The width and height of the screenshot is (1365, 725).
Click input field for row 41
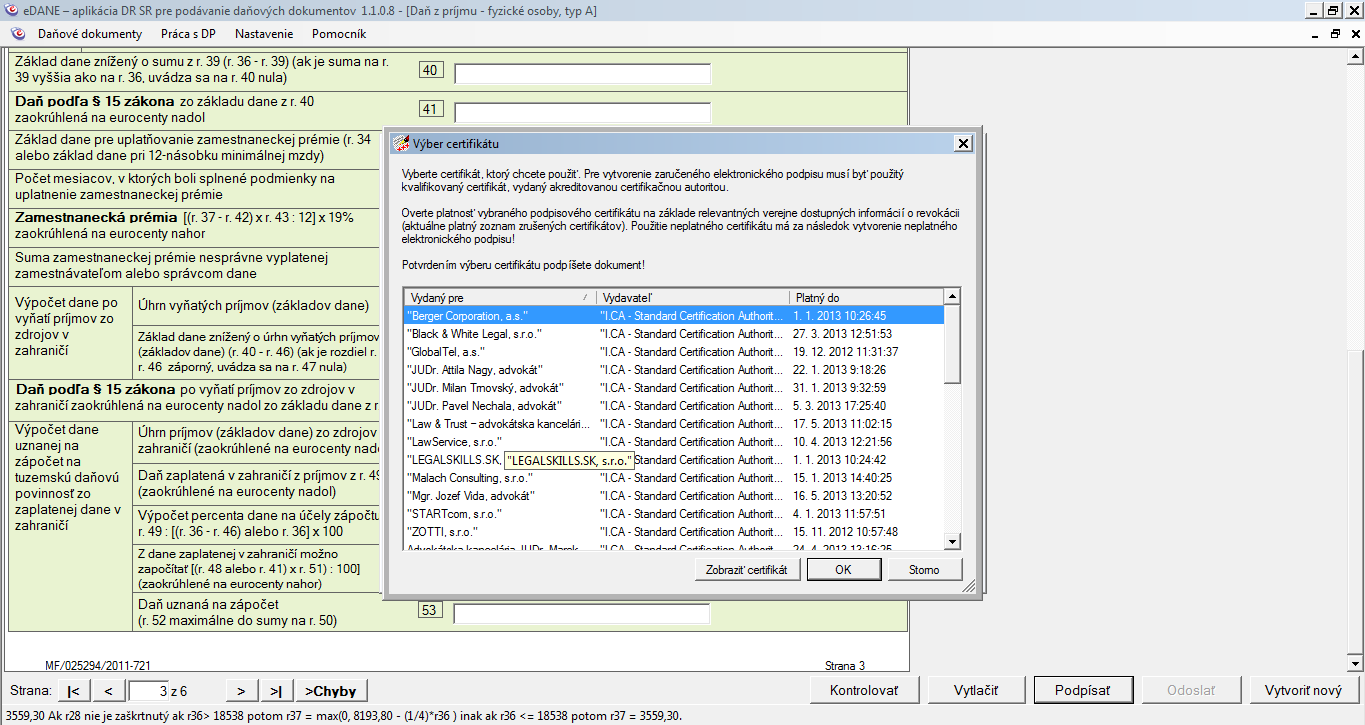[x=582, y=112]
